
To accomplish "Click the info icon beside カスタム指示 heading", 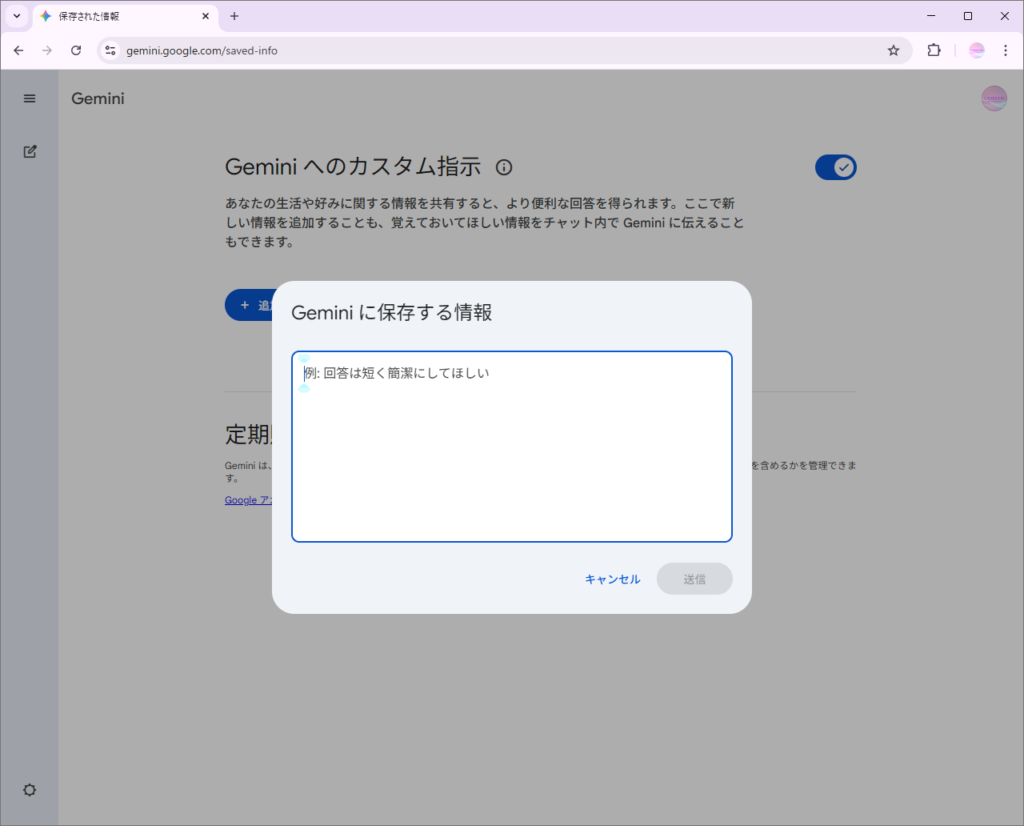I will (504, 167).
